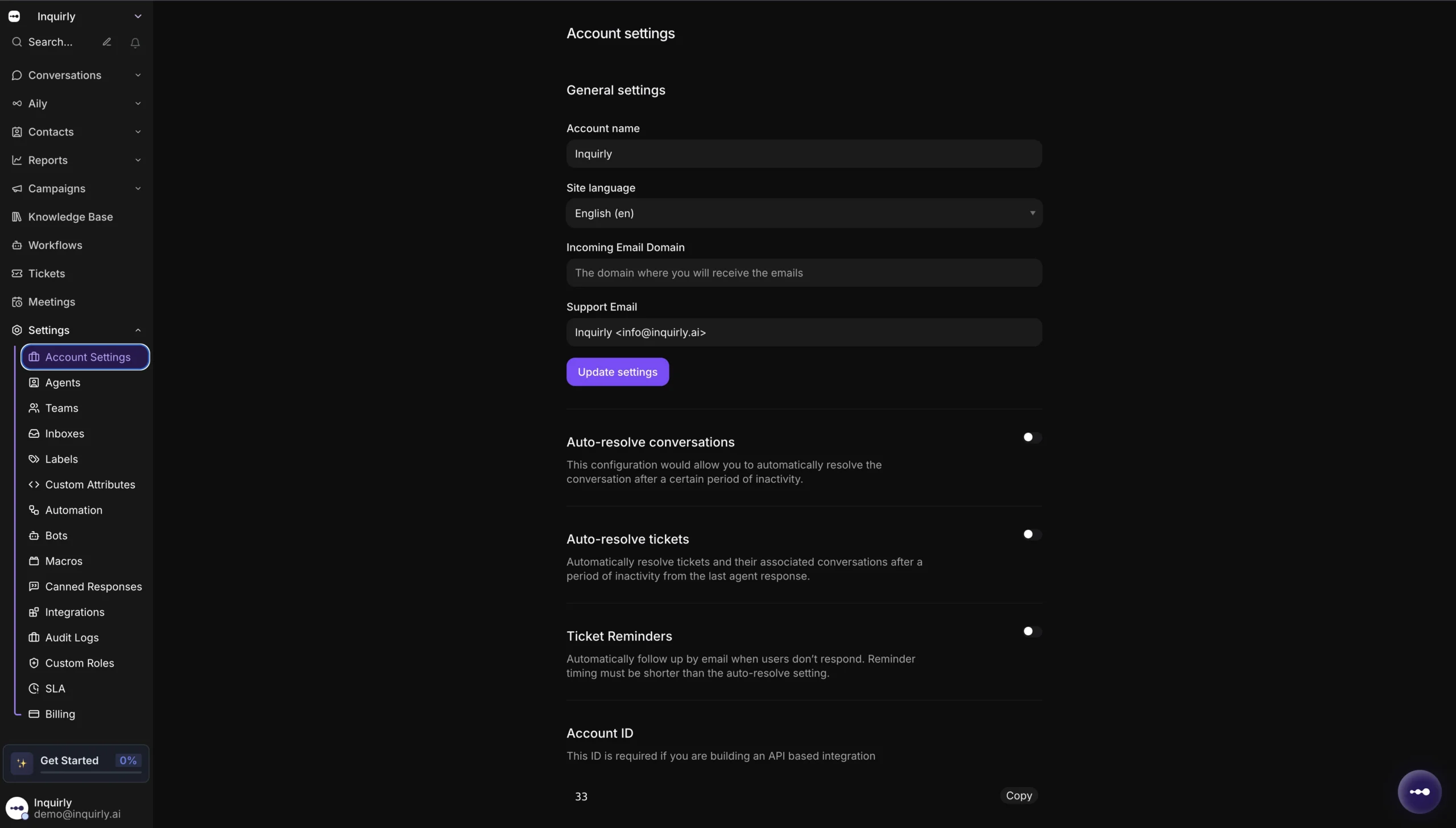The width and height of the screenshot is (1456, 828).
Task: Click the Inquirly logo icon
Action: (14, 16)
